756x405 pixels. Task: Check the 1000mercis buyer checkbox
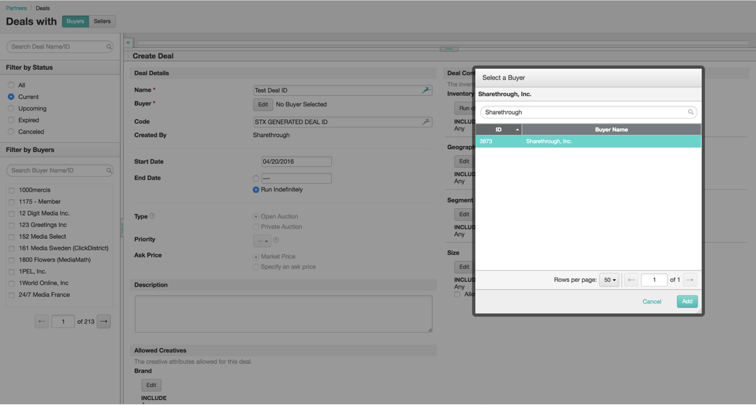click(x=12, y=190)
